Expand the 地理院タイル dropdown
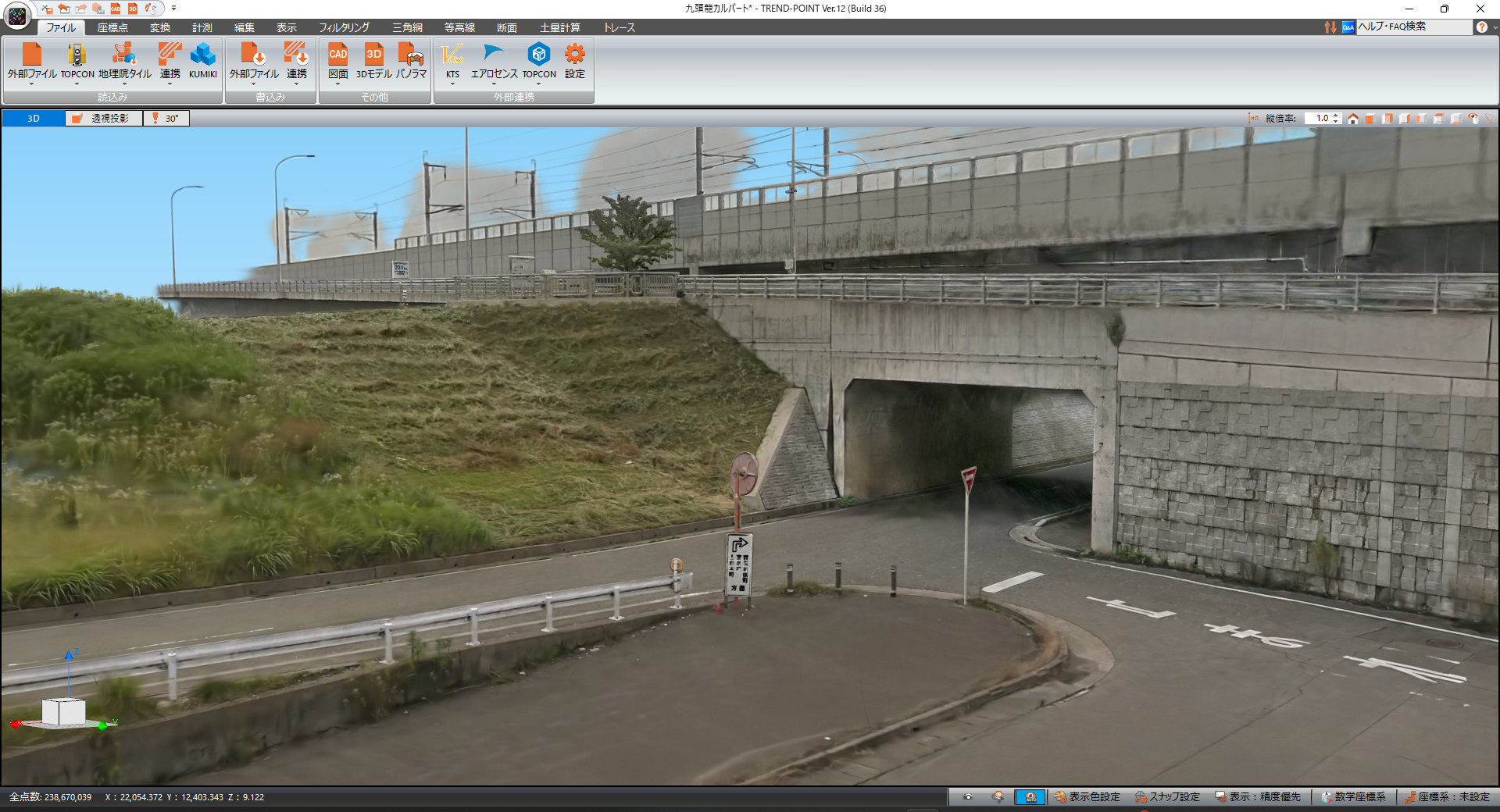This screenshot has height=812, width=1500. coord(124,84)
